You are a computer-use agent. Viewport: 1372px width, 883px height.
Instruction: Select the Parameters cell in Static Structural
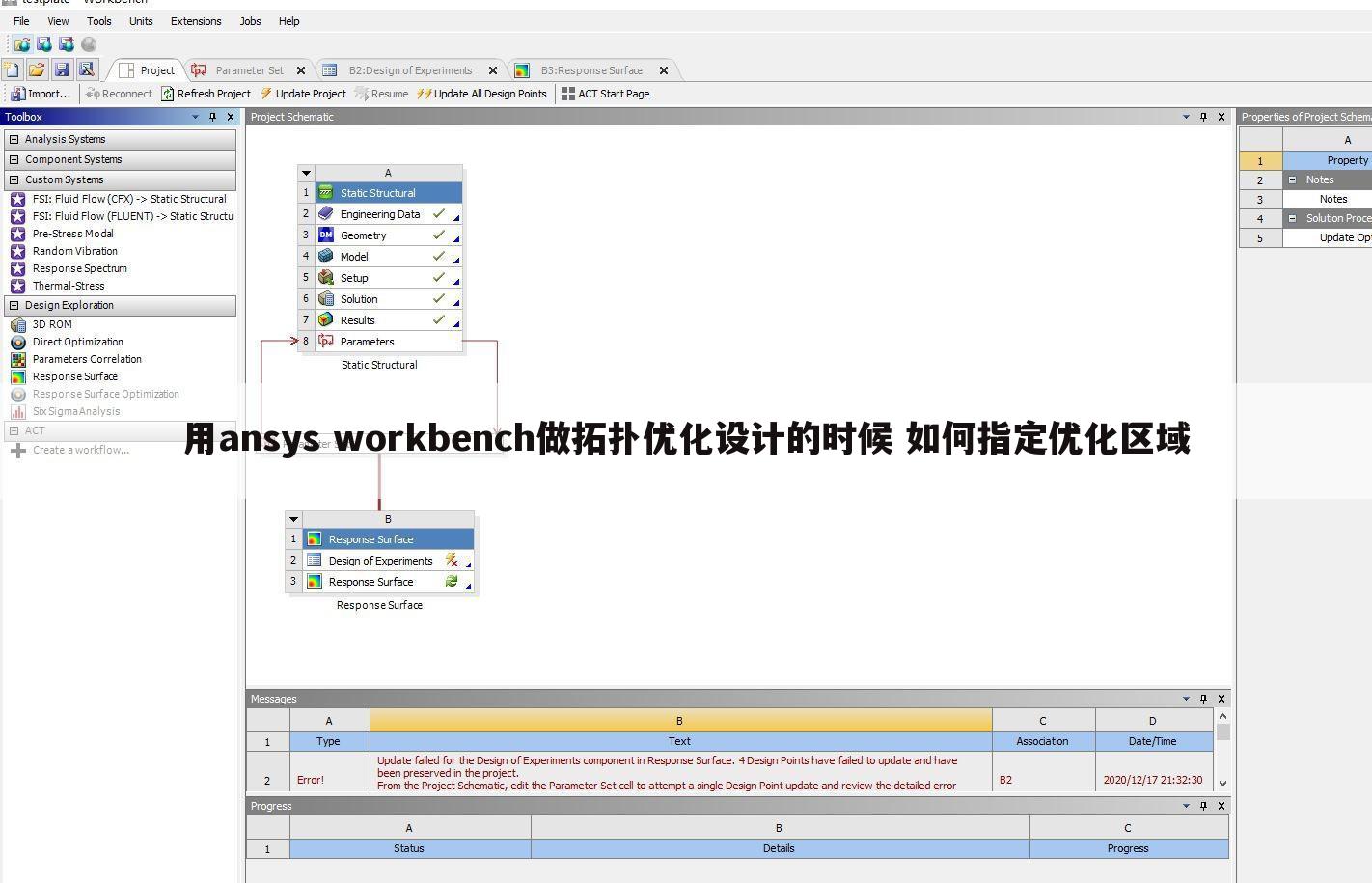pos(367,341)
